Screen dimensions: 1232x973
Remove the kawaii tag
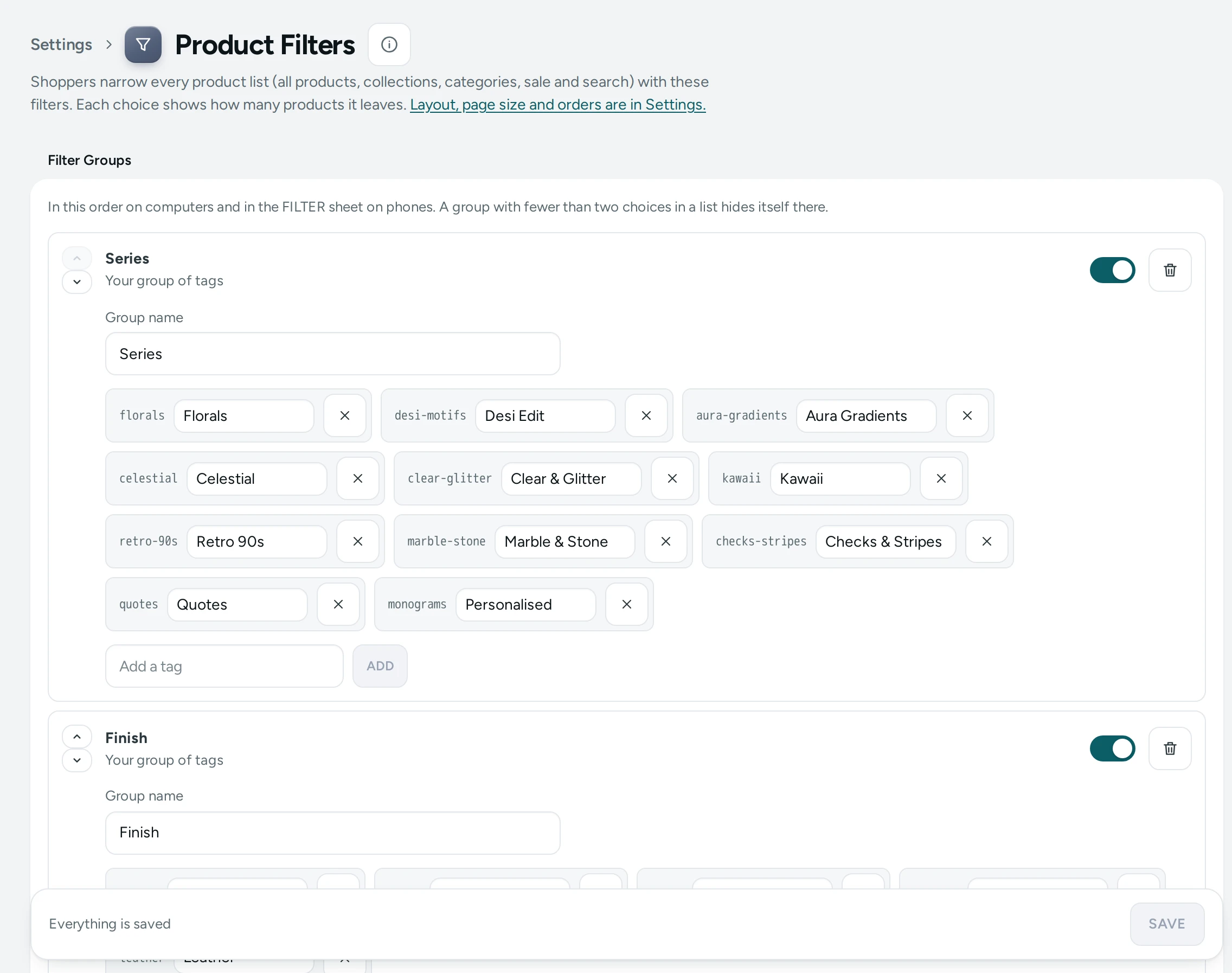coord(941,478)
